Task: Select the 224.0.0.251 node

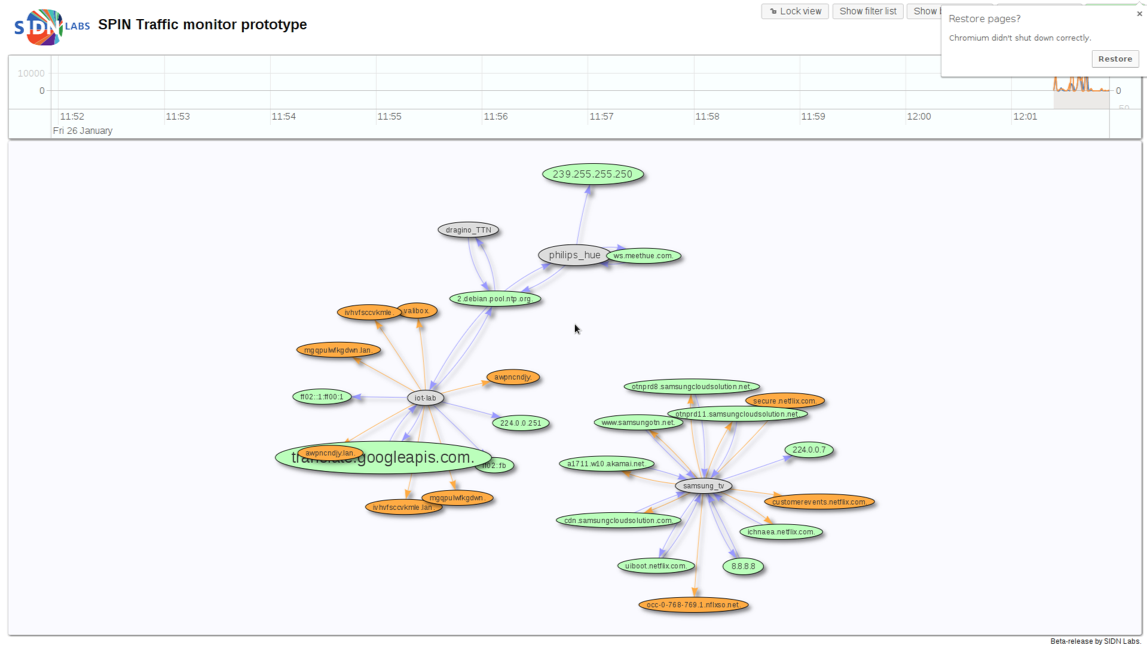Action: 521,423
